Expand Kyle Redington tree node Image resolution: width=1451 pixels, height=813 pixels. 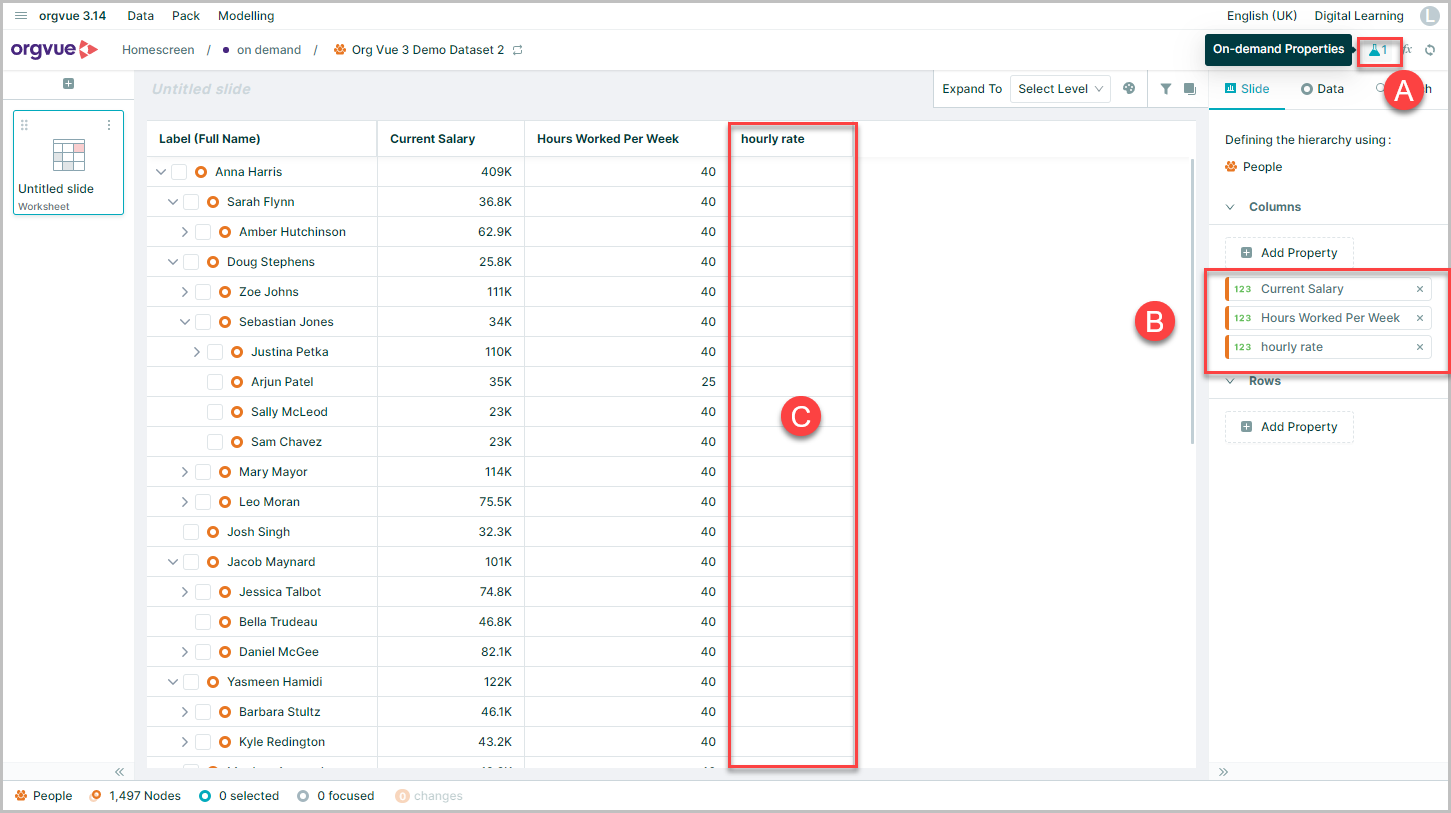click(185, 742)
